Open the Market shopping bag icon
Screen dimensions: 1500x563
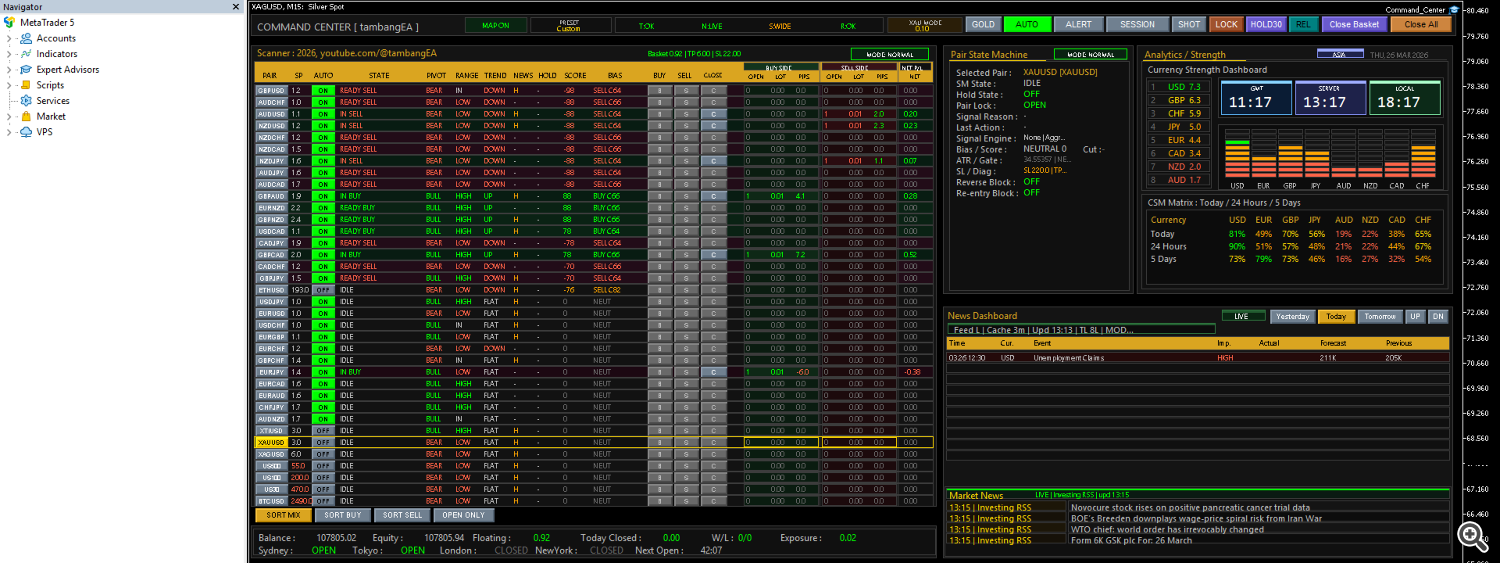[26, 117]
